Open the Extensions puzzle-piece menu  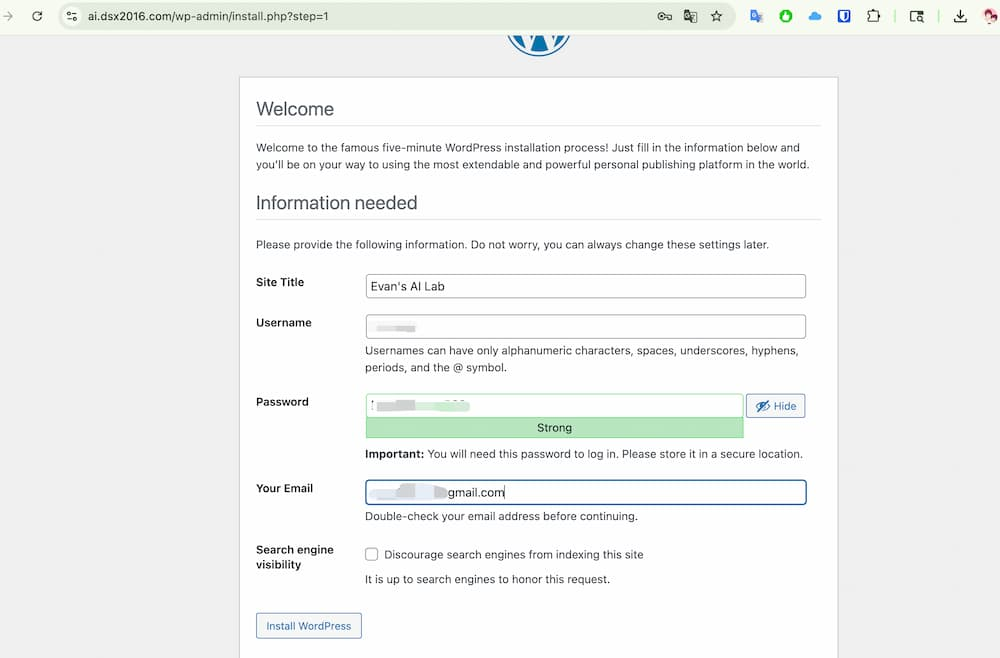pos(874,16)
